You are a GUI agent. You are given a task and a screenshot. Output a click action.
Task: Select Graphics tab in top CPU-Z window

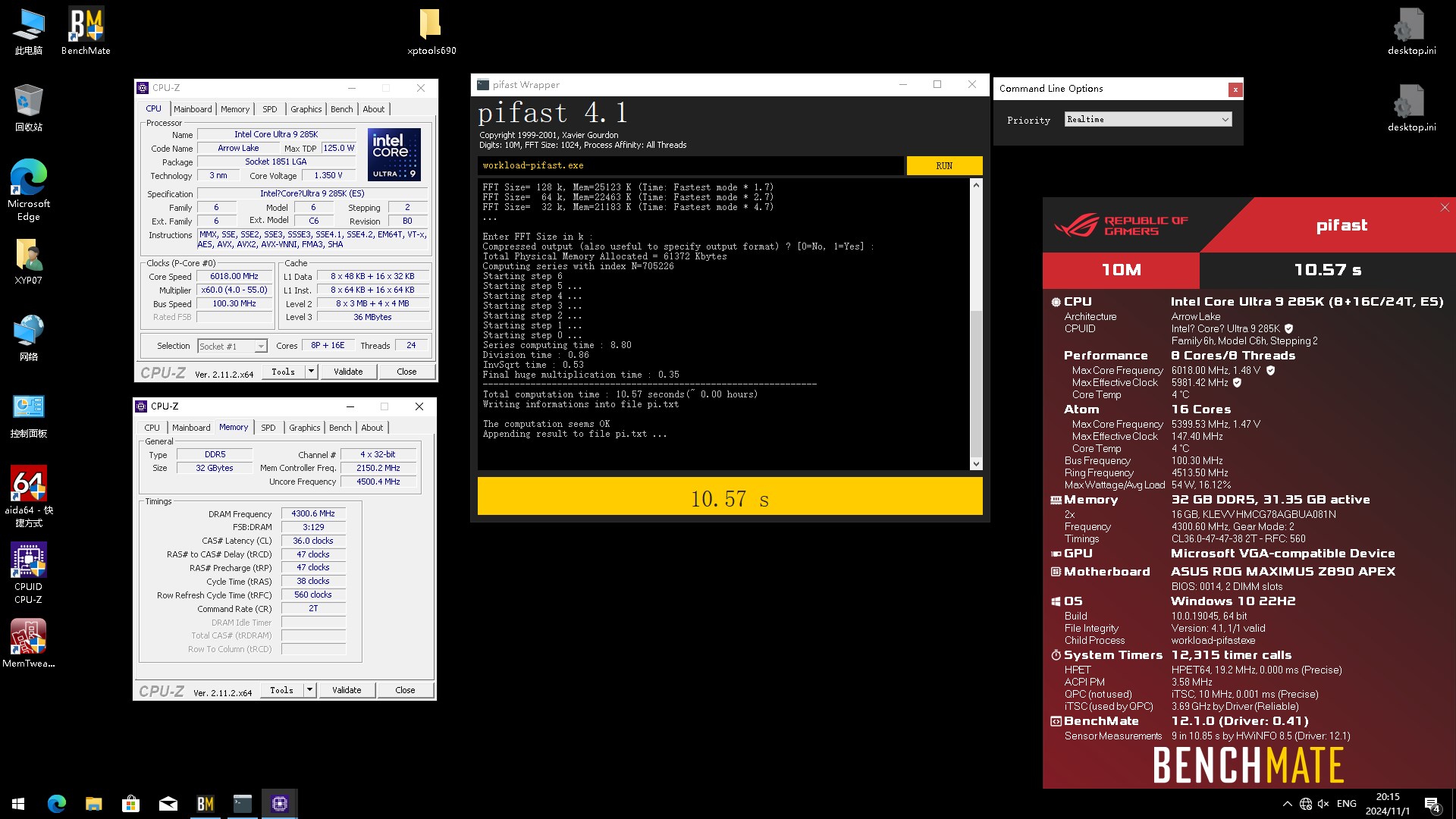point(306,109)
